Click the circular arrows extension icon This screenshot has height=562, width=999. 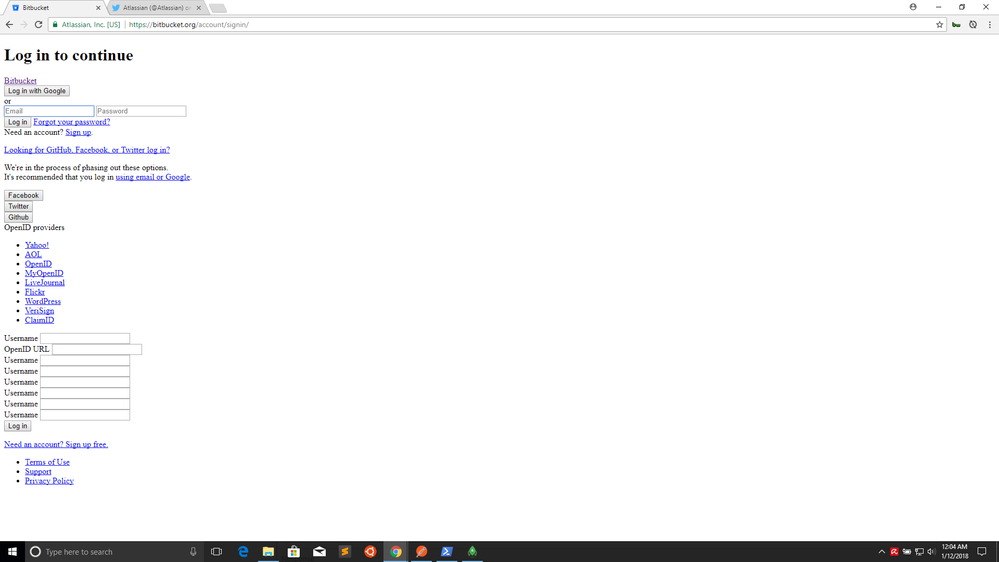tap(973, 24)
